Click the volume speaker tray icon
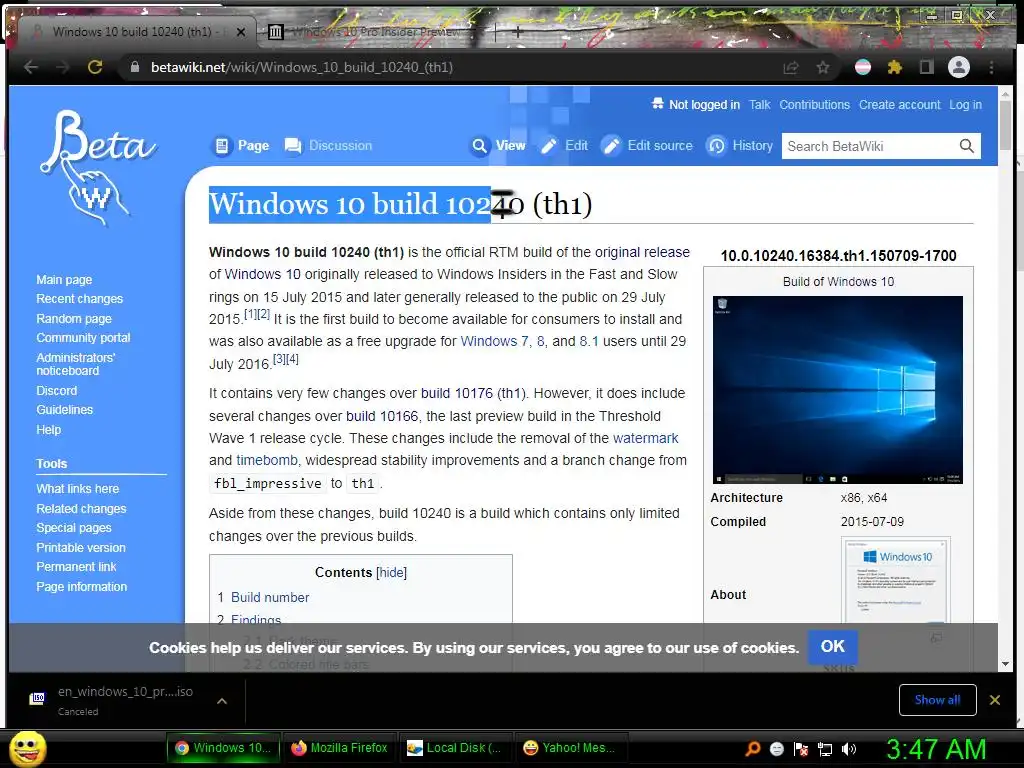Screen dimensions: 1024x768 point(849,749)
